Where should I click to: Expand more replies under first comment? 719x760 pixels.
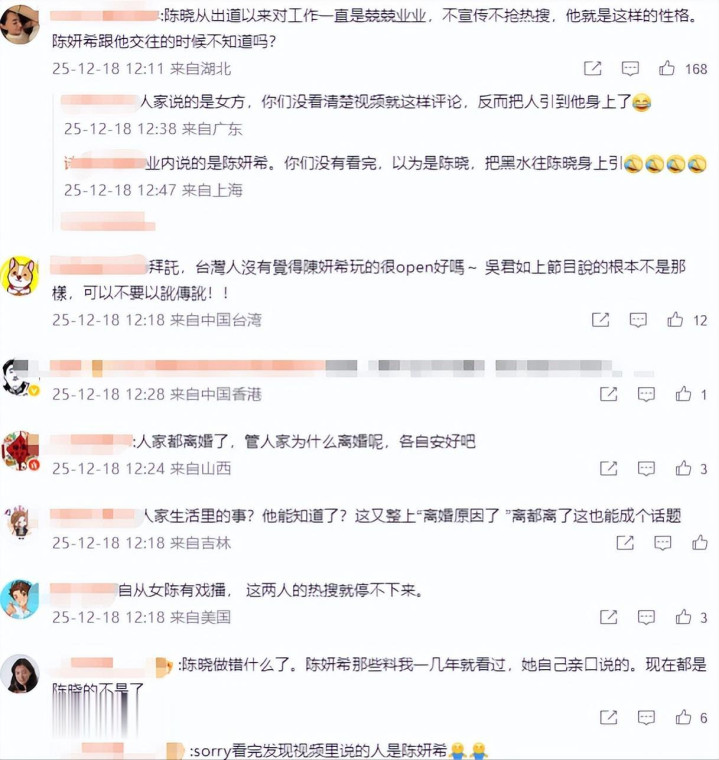click(108, 221)
